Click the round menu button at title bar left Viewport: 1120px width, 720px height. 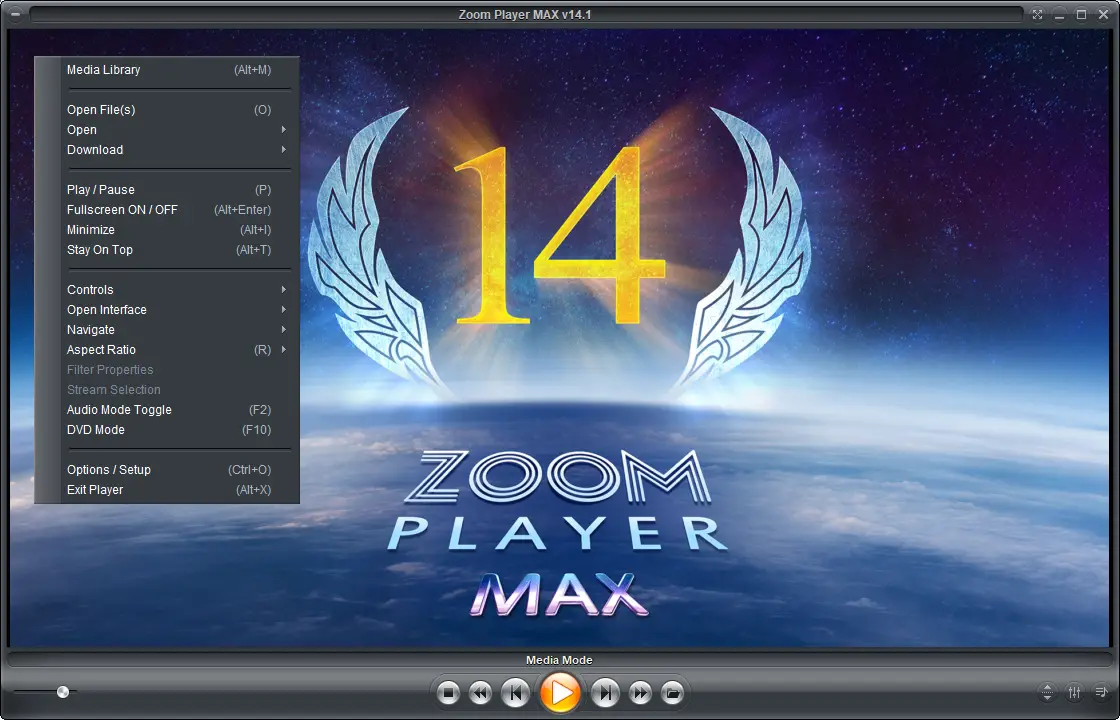pos(16,14)
